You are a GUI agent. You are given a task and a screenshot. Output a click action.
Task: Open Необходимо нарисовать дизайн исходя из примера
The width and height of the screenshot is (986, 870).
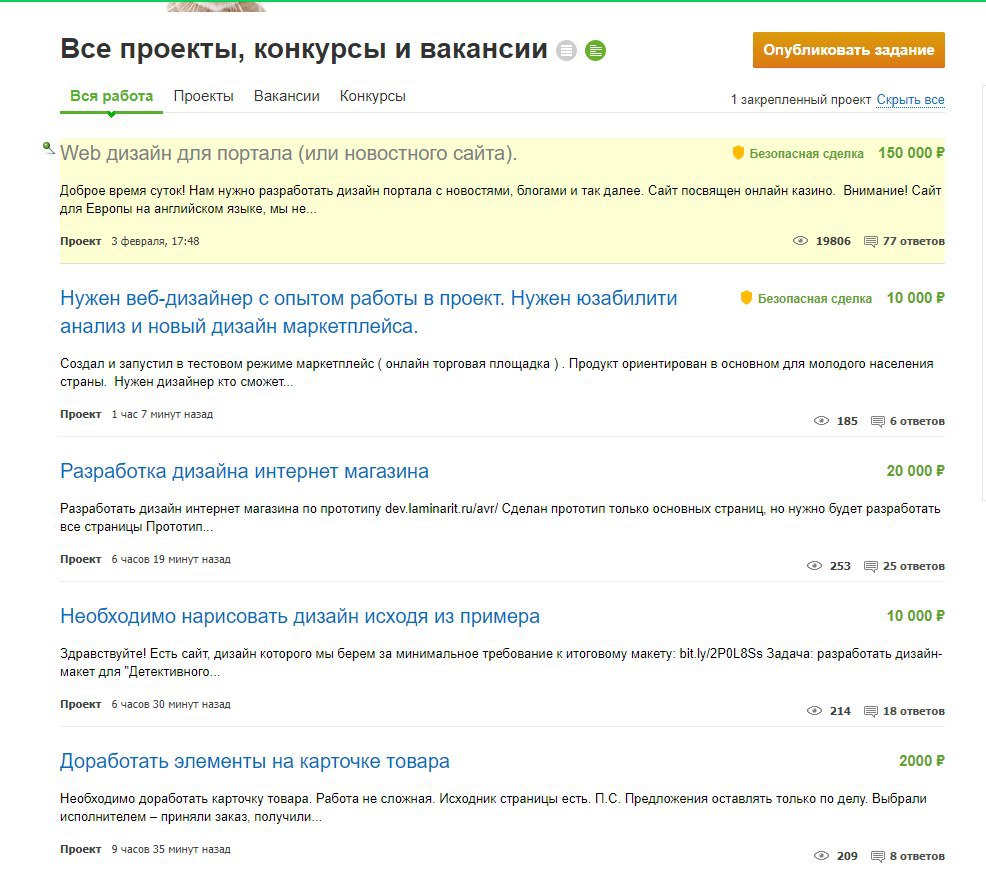[300, 616]
